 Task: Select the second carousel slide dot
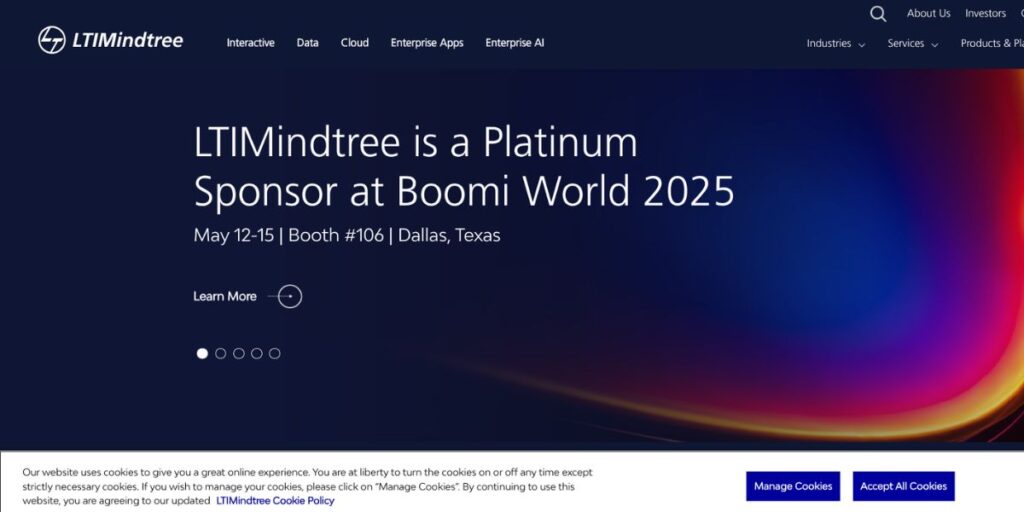tap(221, 353)
